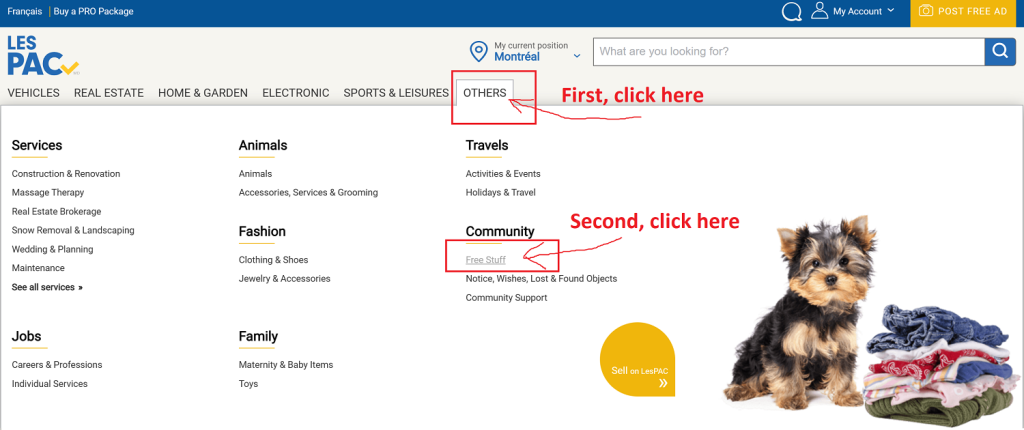Click the Family section heading
This screenshot has width=1024, height=430.
[x=258, y=337]
